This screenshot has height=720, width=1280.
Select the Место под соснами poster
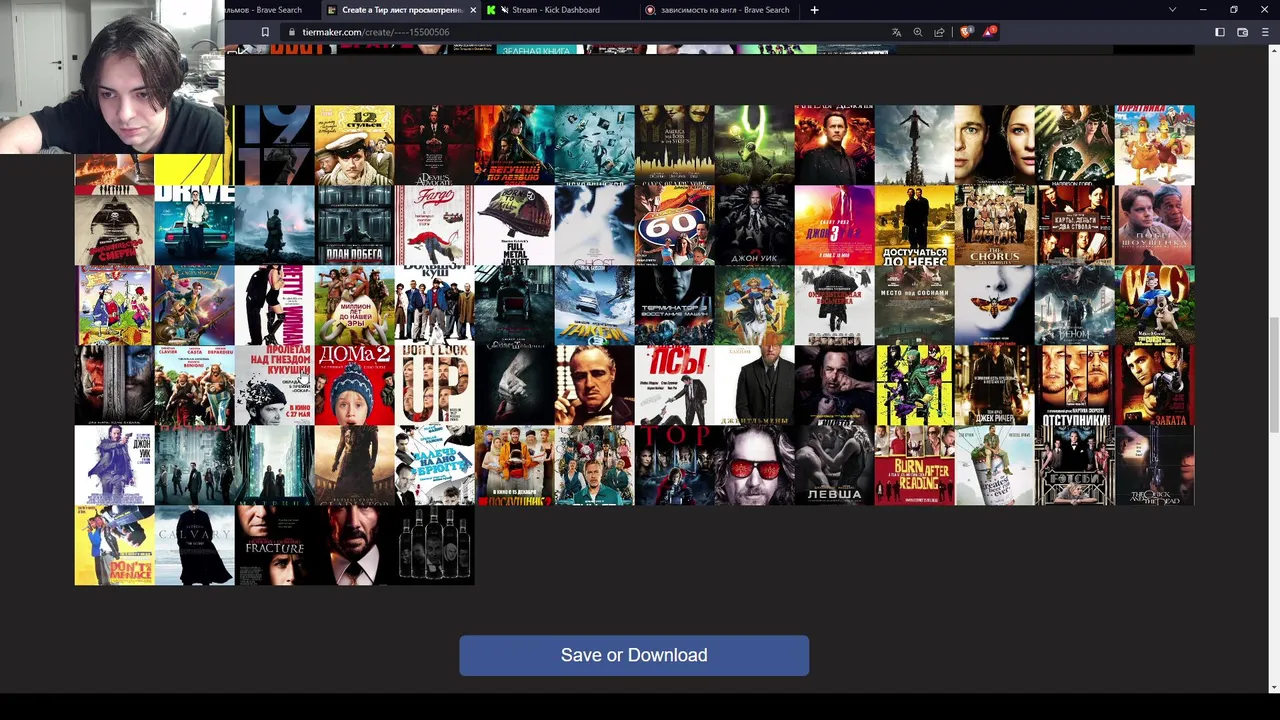point(914,305)
